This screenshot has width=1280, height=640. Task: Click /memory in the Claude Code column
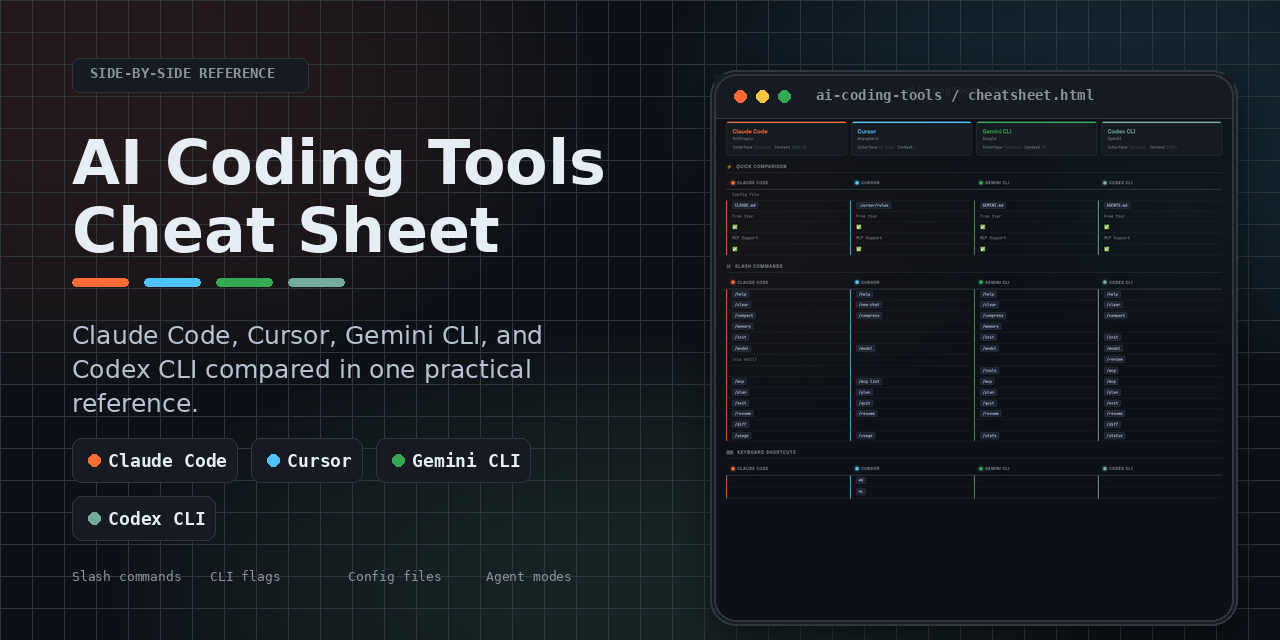point(742,327)
